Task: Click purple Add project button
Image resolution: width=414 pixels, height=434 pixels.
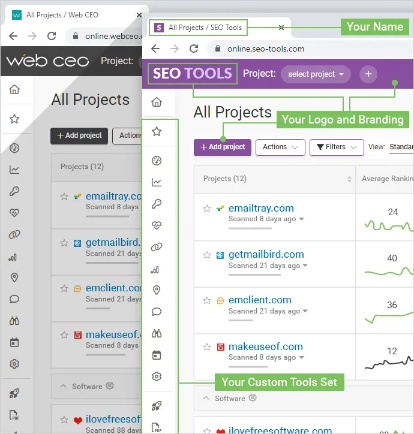Action: click(x=222, y=147)
